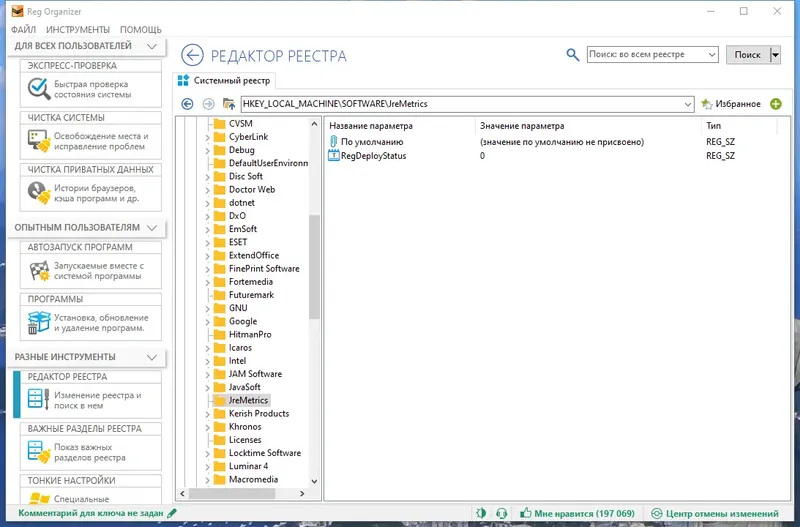
Task: Click the undo center circular icon
Action: [x=657, y=513]
